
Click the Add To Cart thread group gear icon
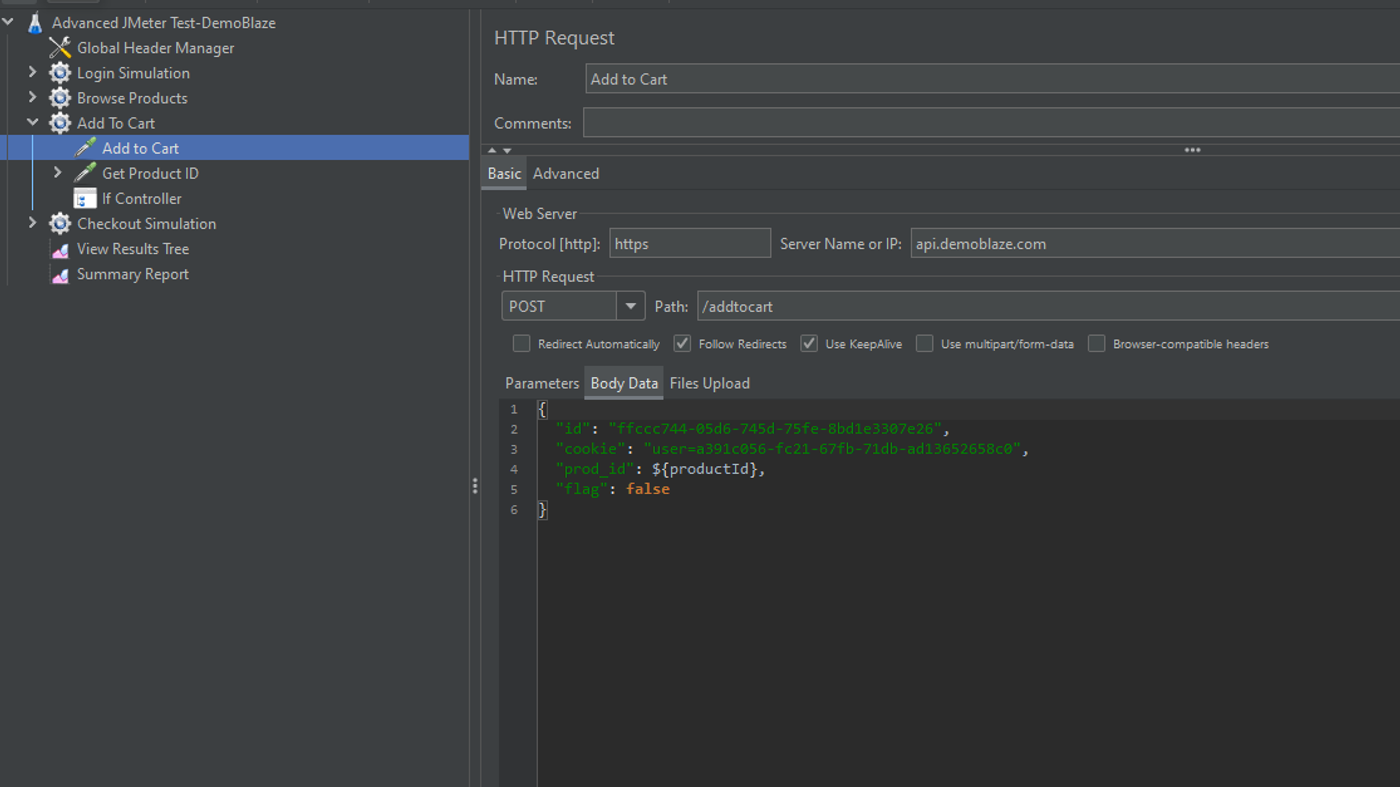pyautogui.click(x=60, y=123)
